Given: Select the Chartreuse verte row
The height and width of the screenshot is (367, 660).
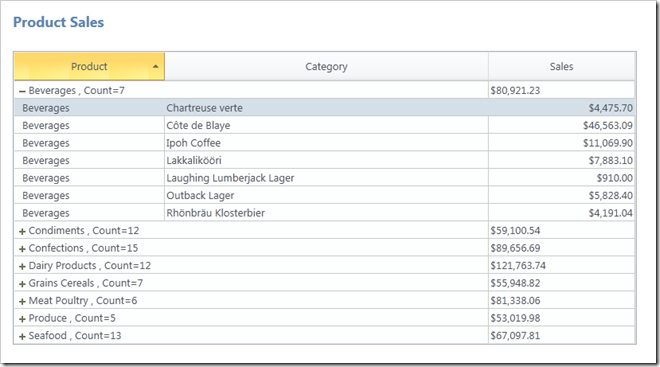Looking at the screenshot, I should point(325,108).
